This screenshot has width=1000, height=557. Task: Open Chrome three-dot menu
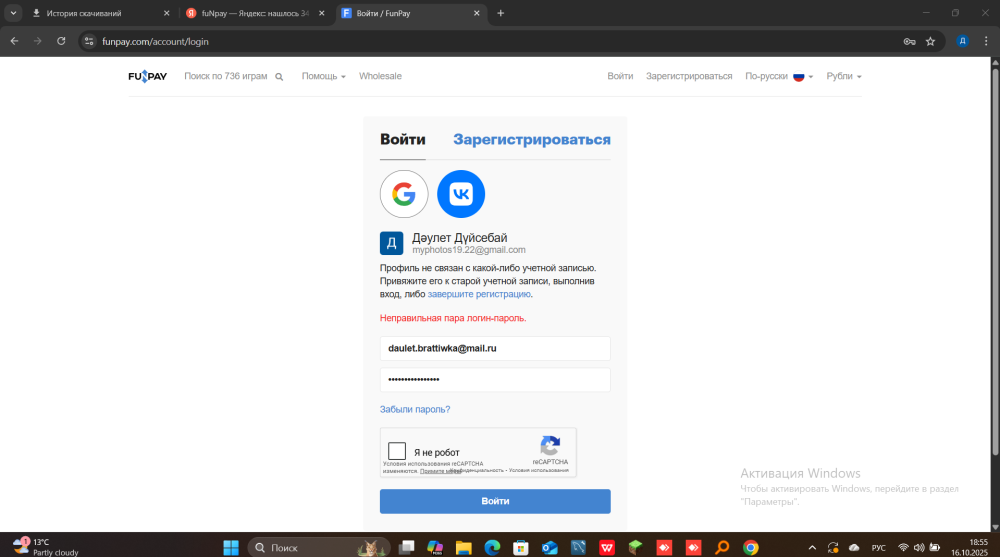[x=985, y=41]
